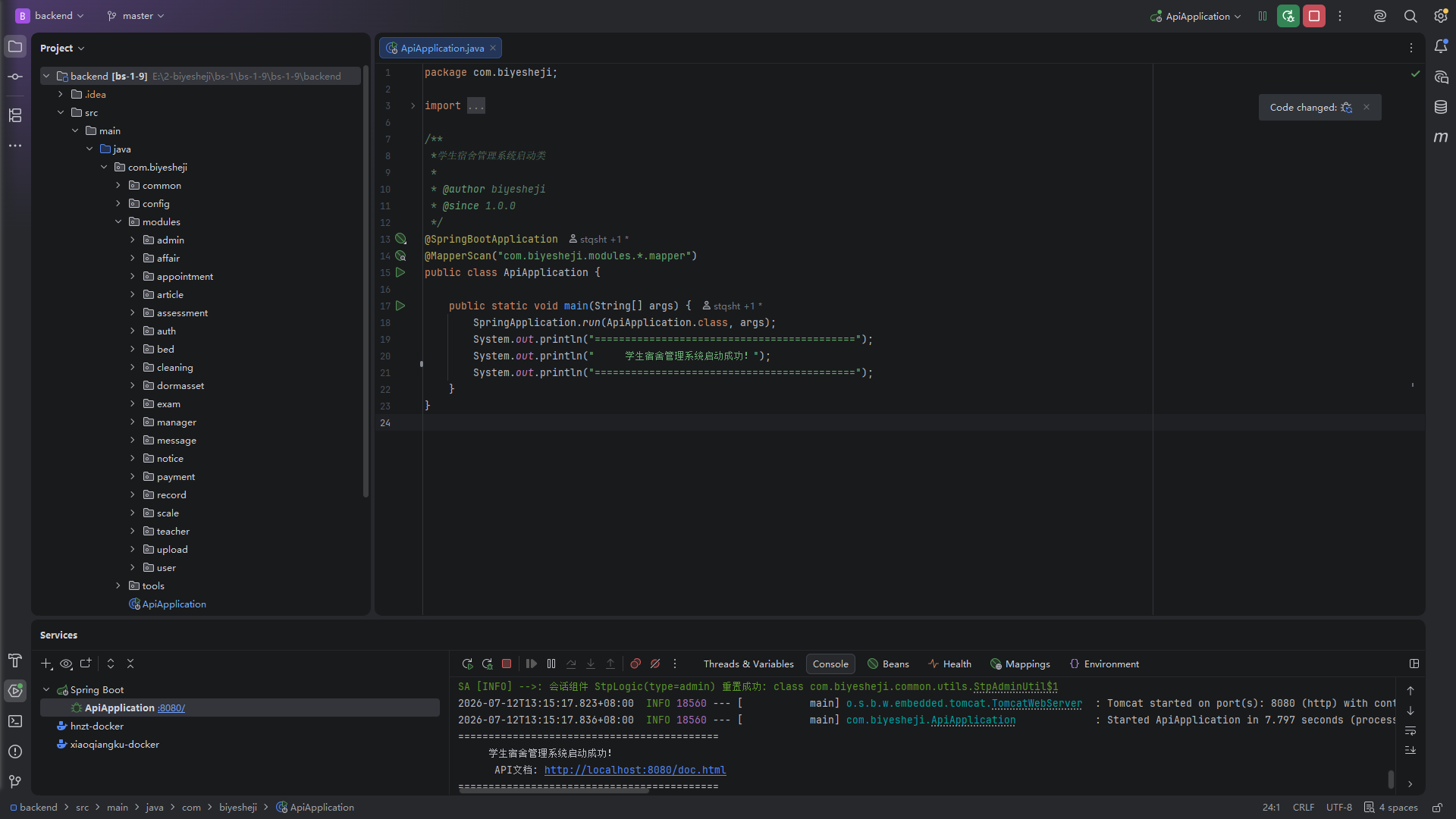Open the Maven tool window
Viewport: 1456px width, 819px height.
1441,137
